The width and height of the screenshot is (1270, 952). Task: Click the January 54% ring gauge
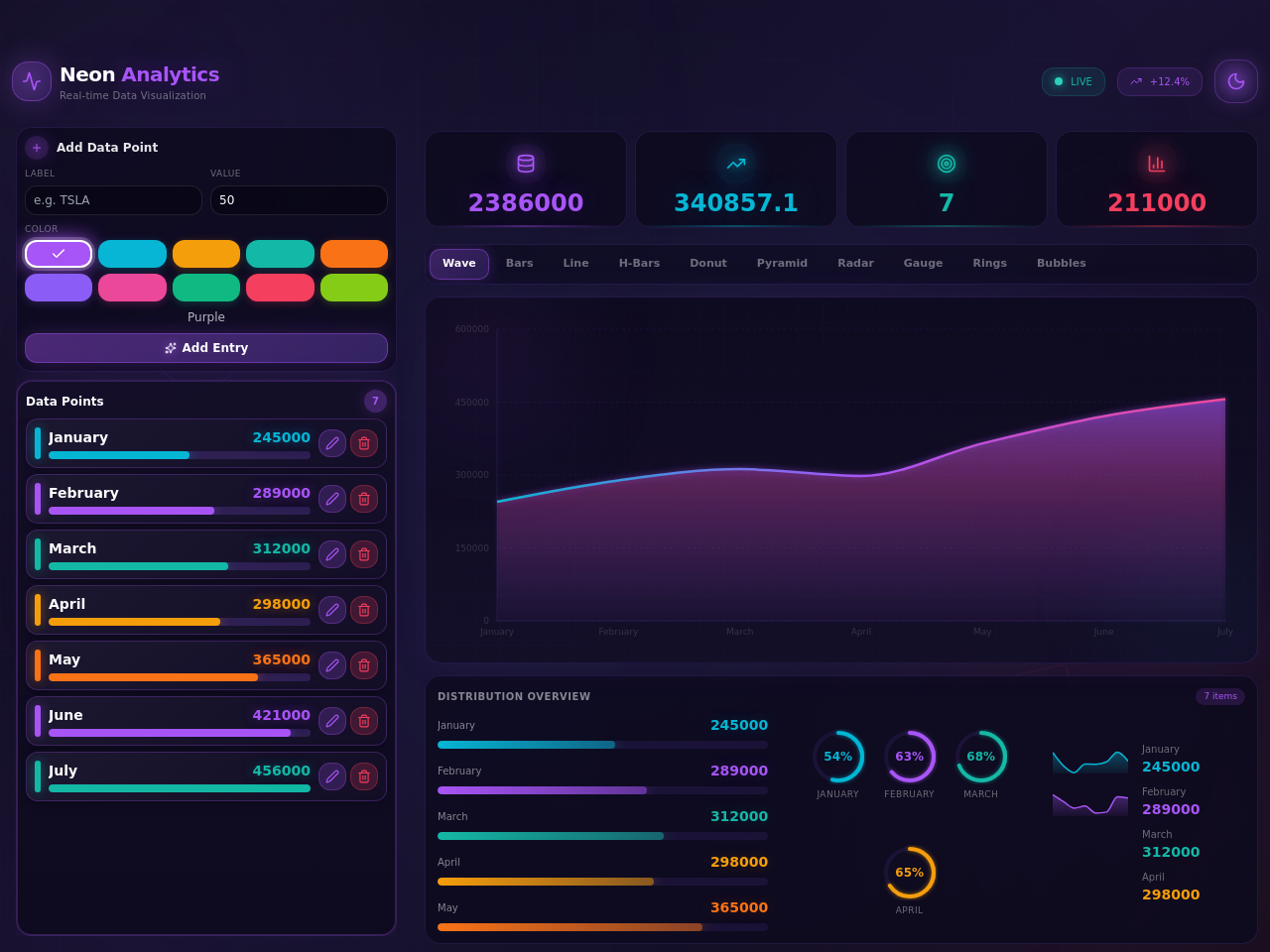point(838,757)
